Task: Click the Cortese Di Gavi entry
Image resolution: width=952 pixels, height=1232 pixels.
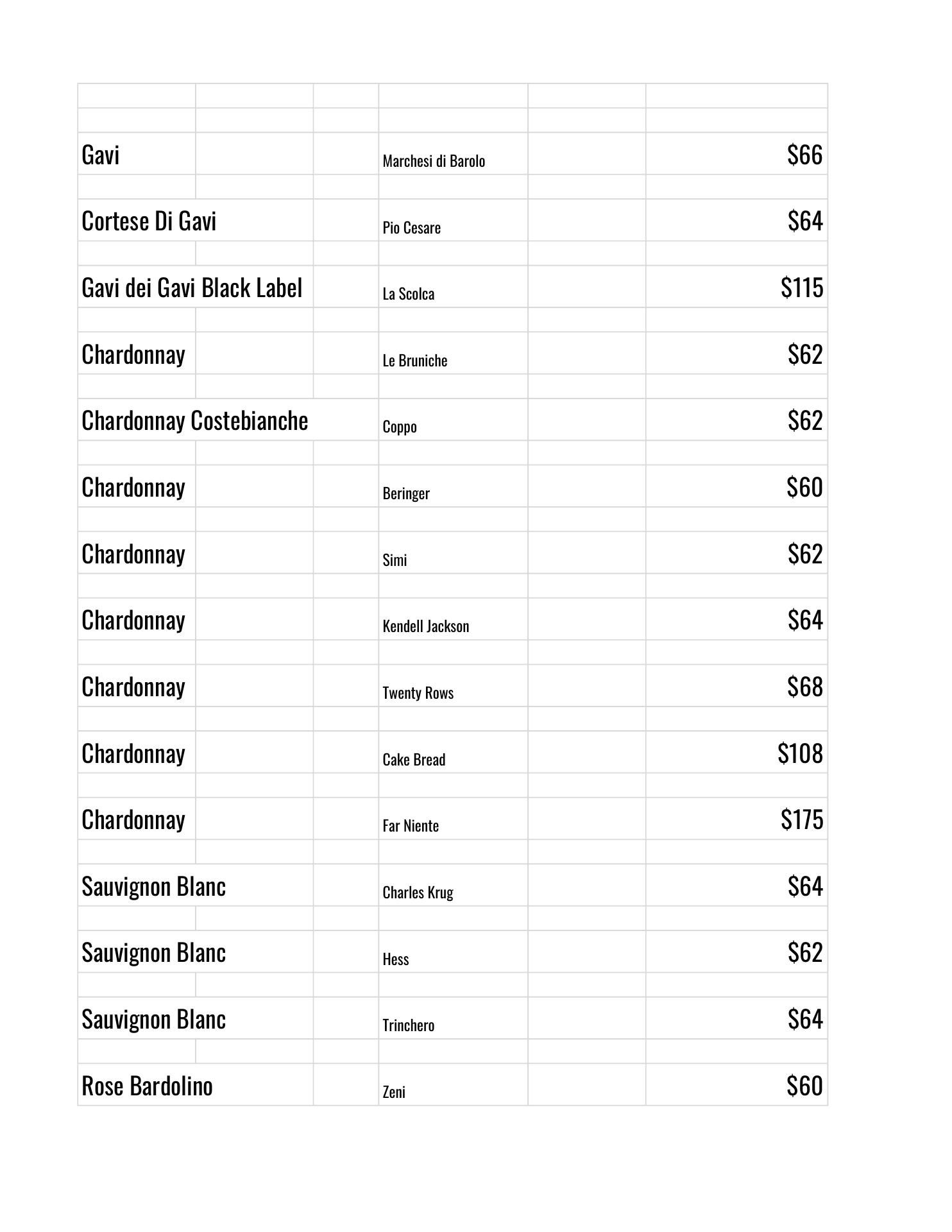Action: tap(149, 221)
